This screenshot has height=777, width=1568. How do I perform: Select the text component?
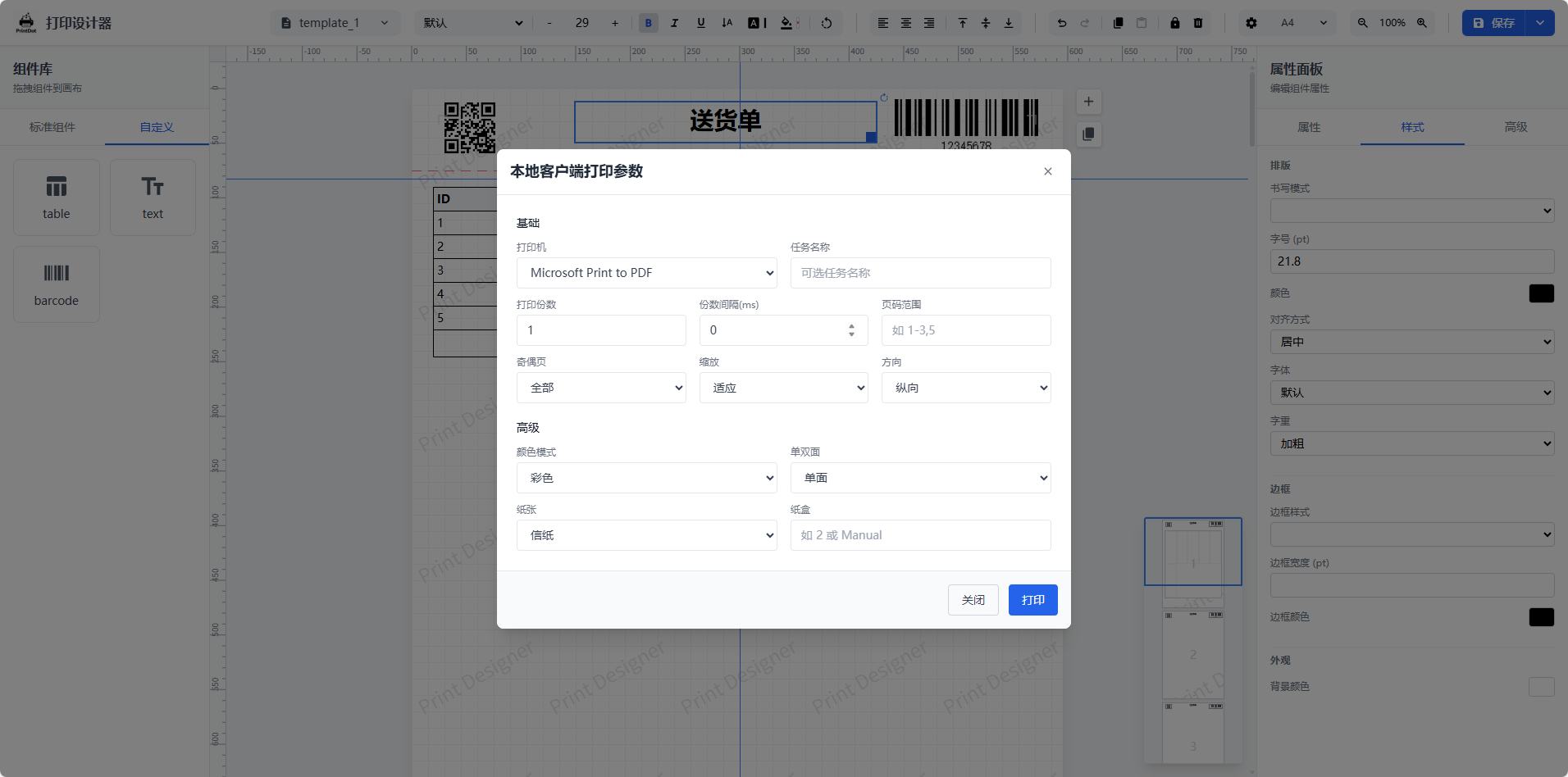153,198
